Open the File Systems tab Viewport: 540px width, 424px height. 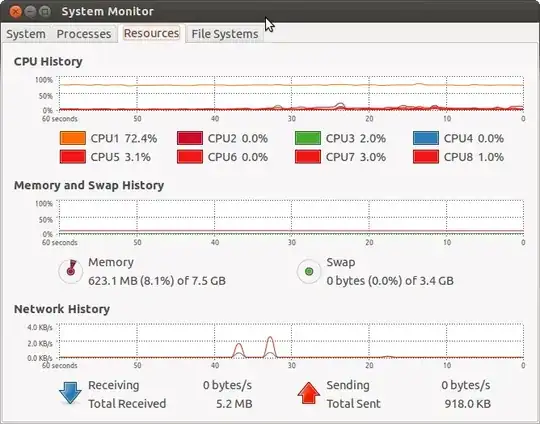[x=225, y=34]
